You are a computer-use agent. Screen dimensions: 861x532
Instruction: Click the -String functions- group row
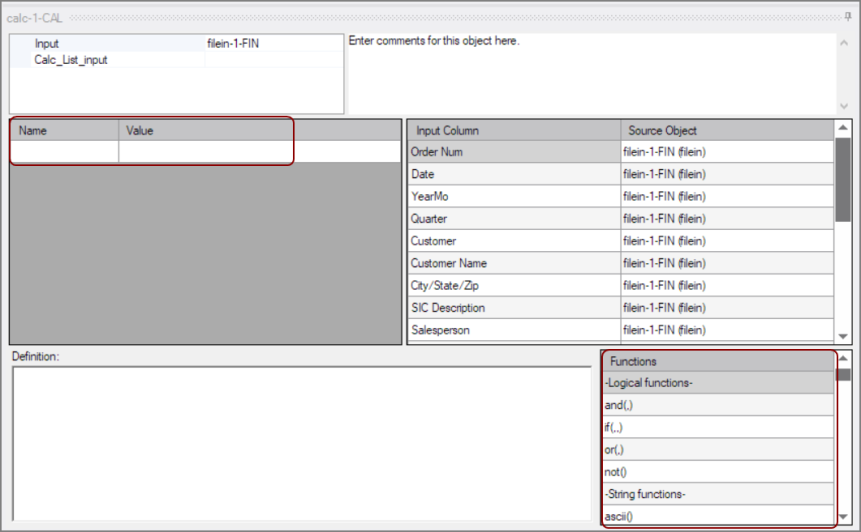718,494
